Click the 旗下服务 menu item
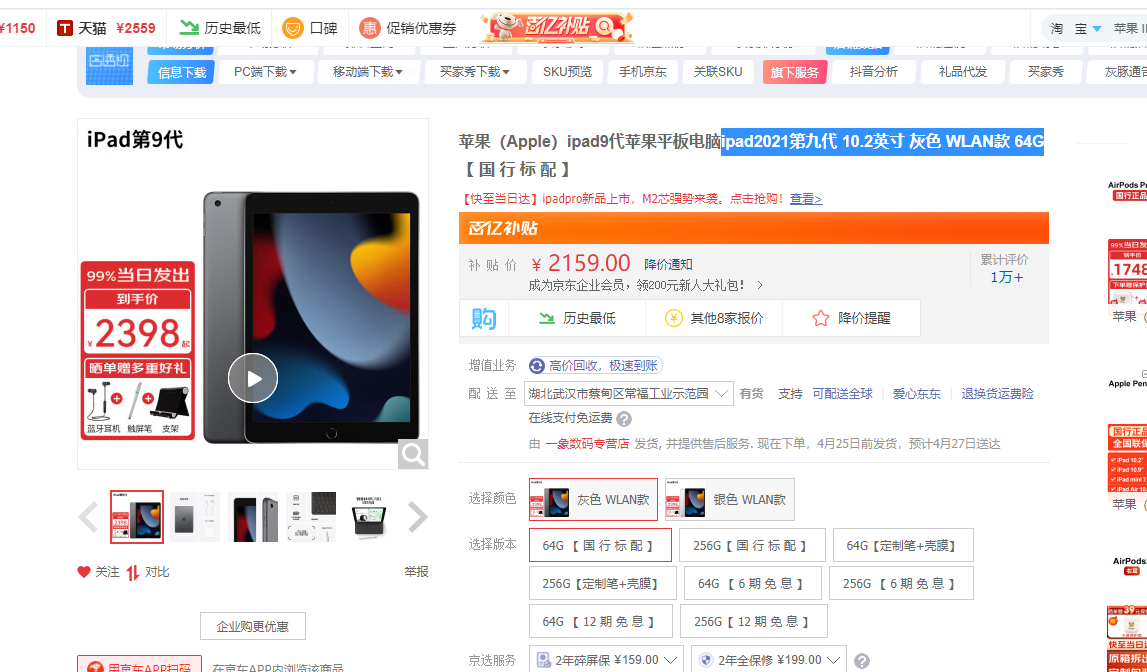This screenshot has height=672, width=1147. (x=794, y=71)
